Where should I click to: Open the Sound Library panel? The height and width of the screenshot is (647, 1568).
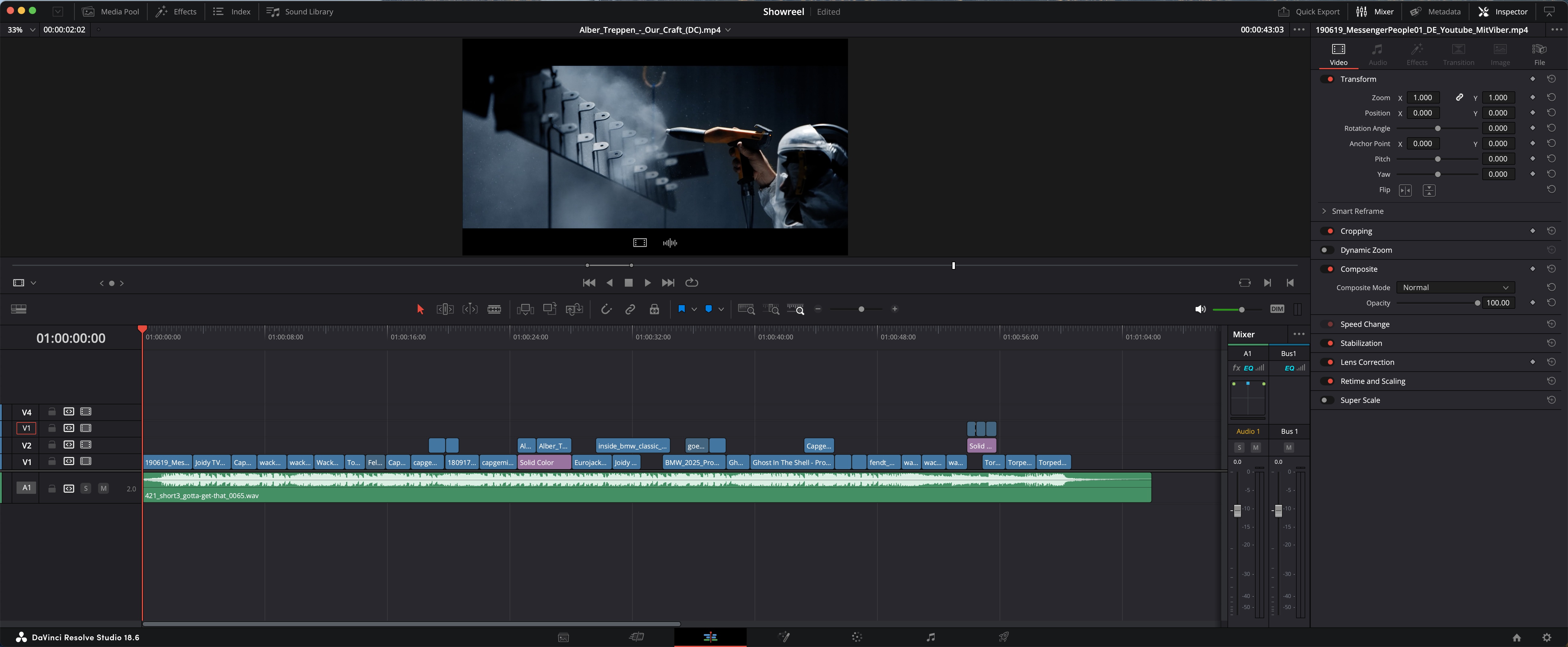[x=300, y=12]
